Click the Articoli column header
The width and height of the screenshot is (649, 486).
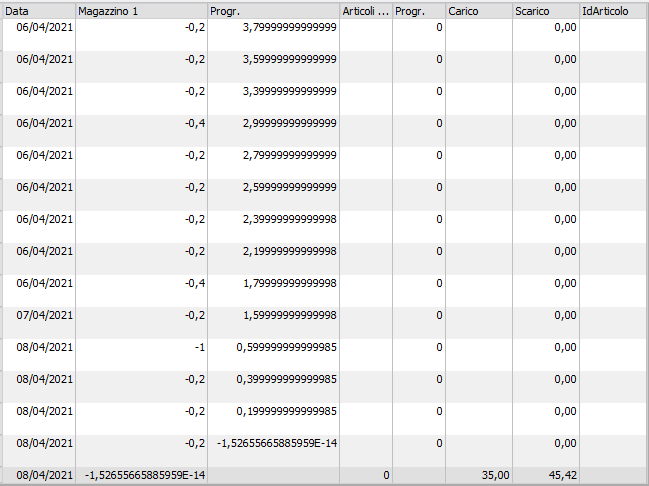point(366,11)
